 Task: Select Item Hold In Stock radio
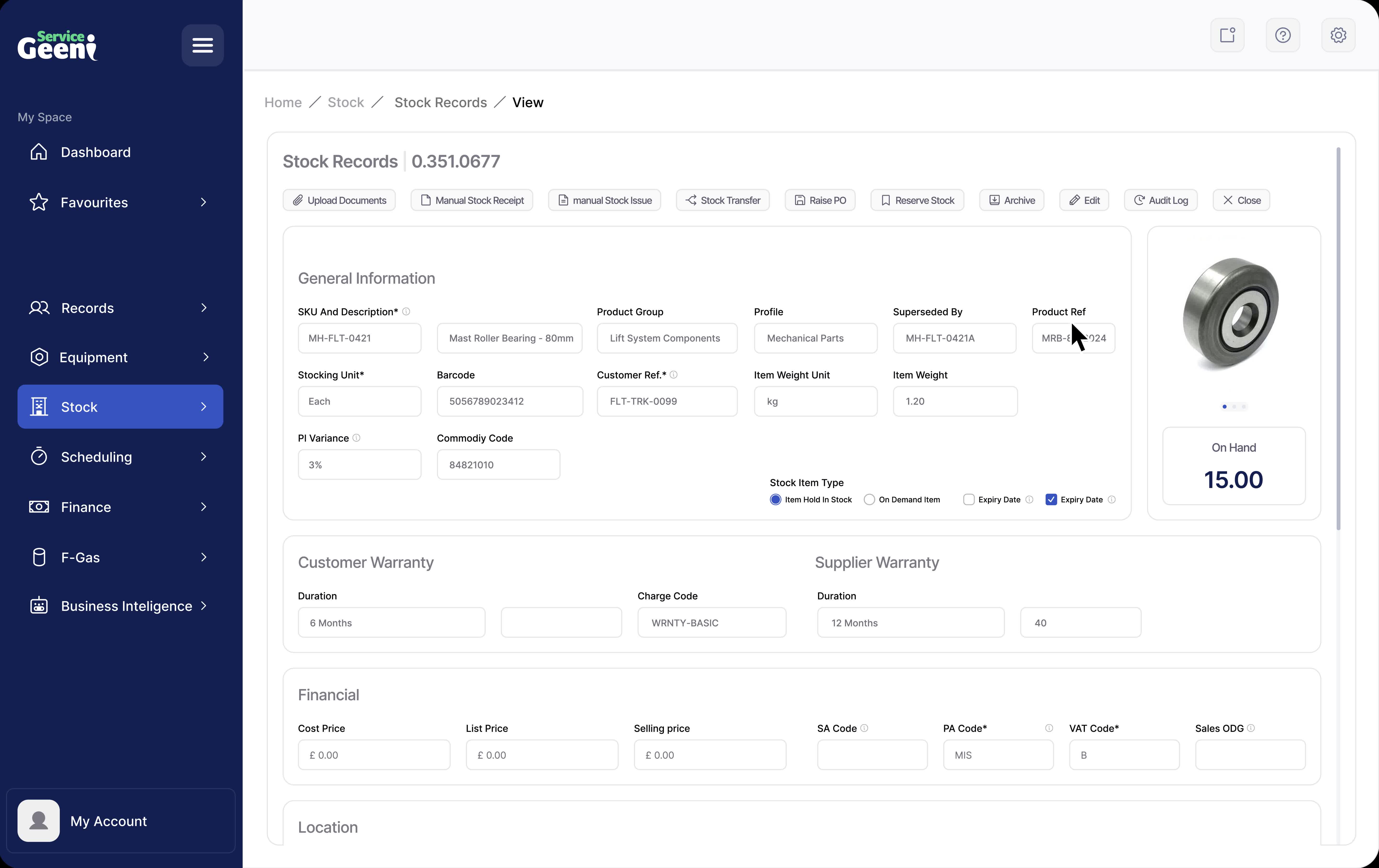(x=775, y=499)
